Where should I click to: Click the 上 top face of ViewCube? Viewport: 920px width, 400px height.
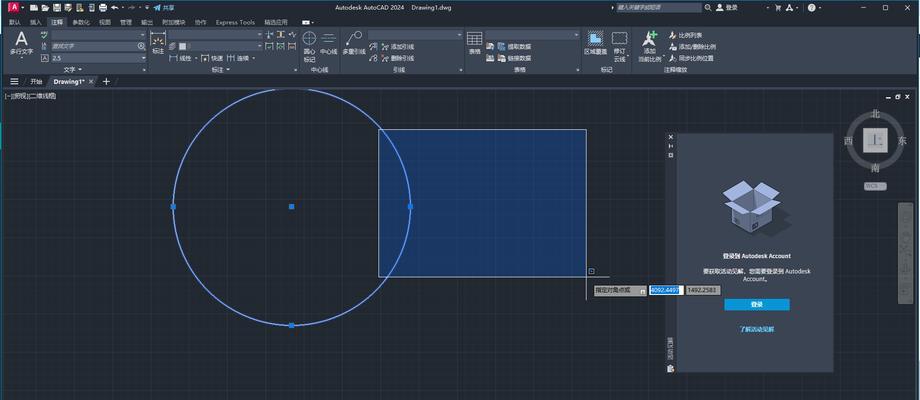[x=875, y=141]
